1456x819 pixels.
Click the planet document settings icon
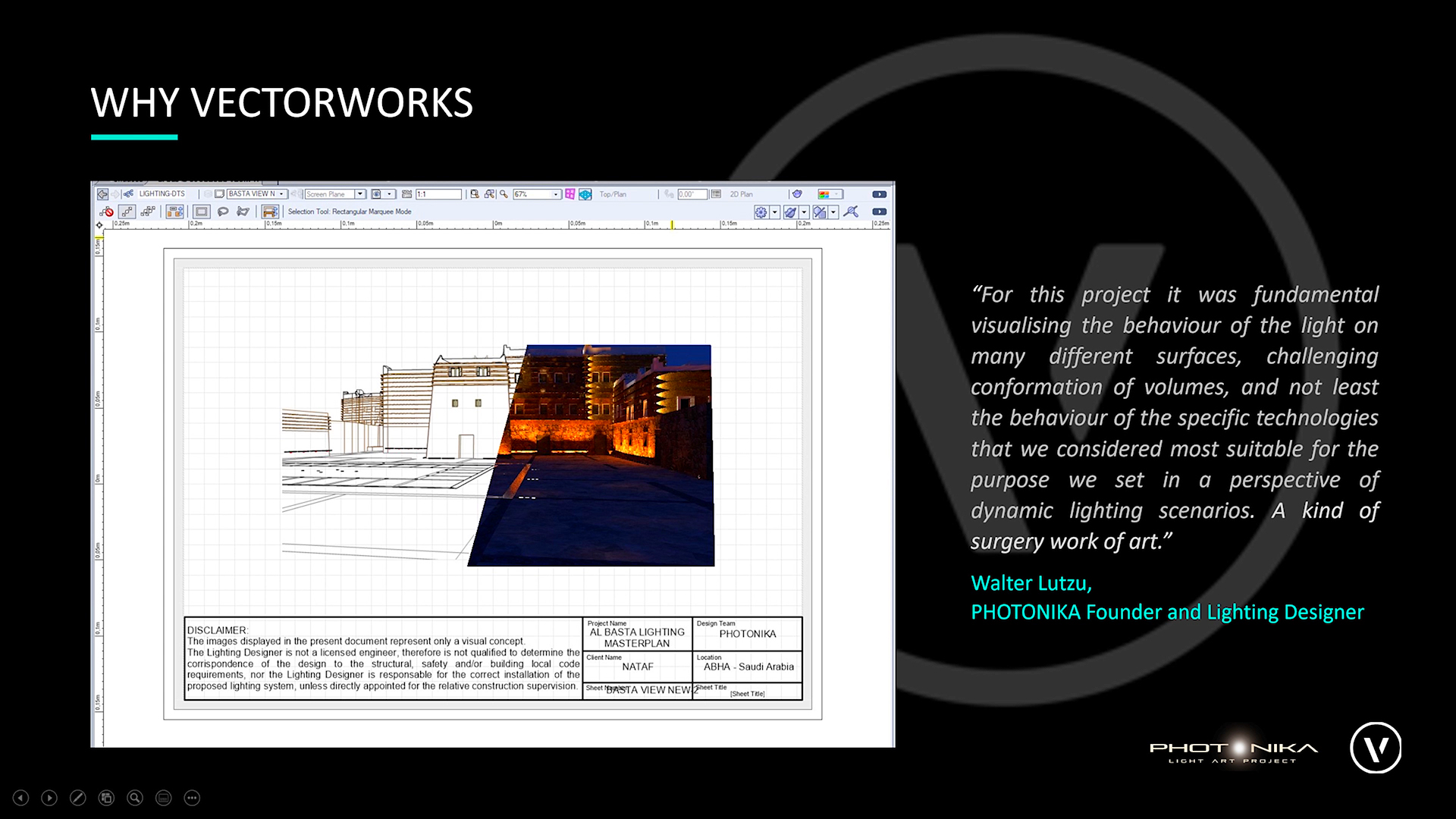(x=791, y=212)
